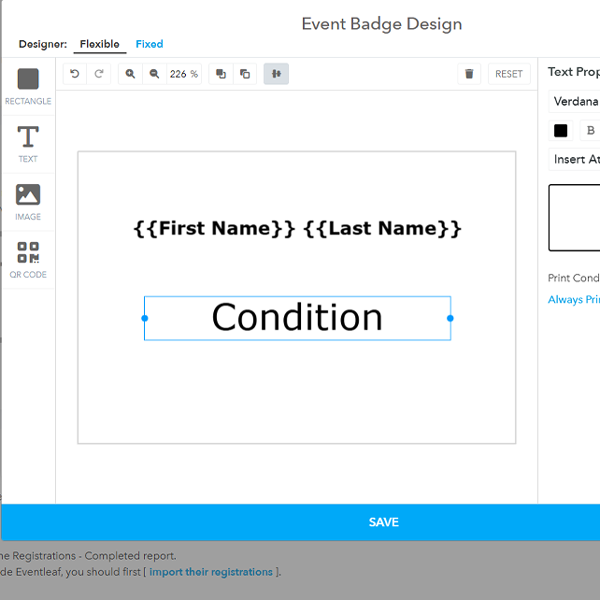Delete element with trash icon
The width and height of the screenshot is (600, 600).
(469, 74)
